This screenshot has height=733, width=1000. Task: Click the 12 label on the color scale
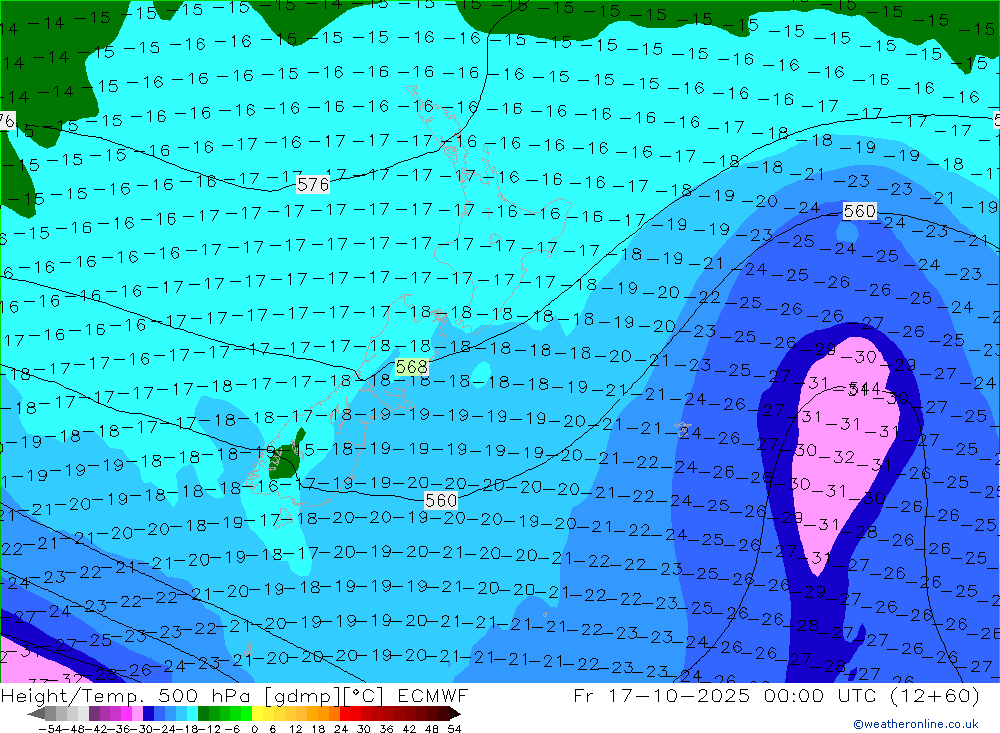click(x=296, y=729)
